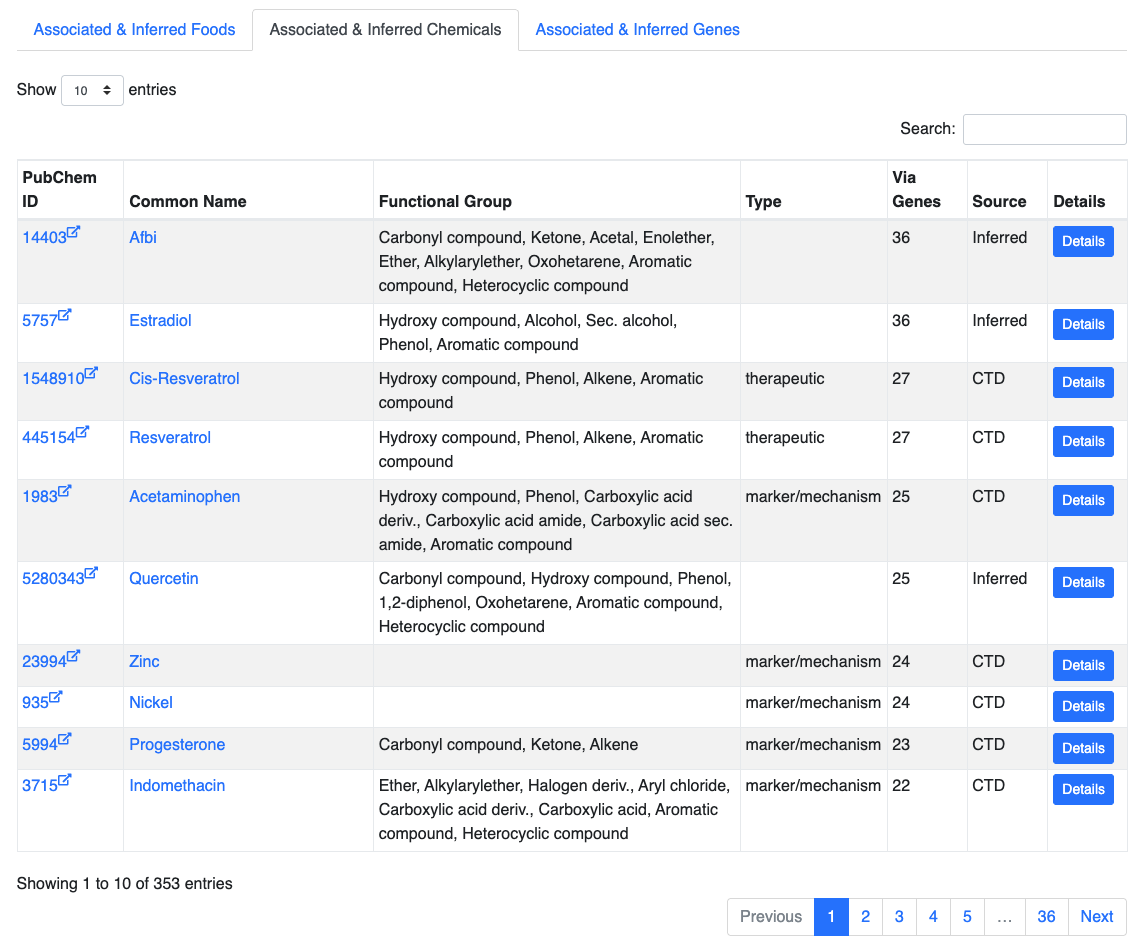Open PubChem ID 3715 link

point(40,786)
